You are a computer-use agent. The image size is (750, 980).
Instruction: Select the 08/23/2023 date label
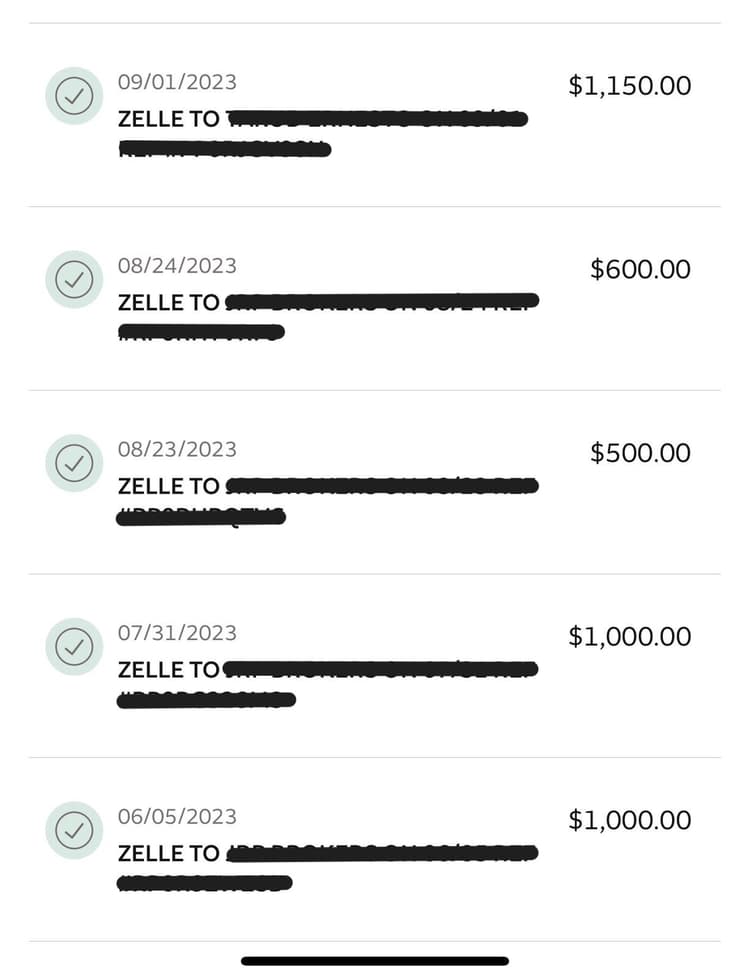tap(177, 450)
